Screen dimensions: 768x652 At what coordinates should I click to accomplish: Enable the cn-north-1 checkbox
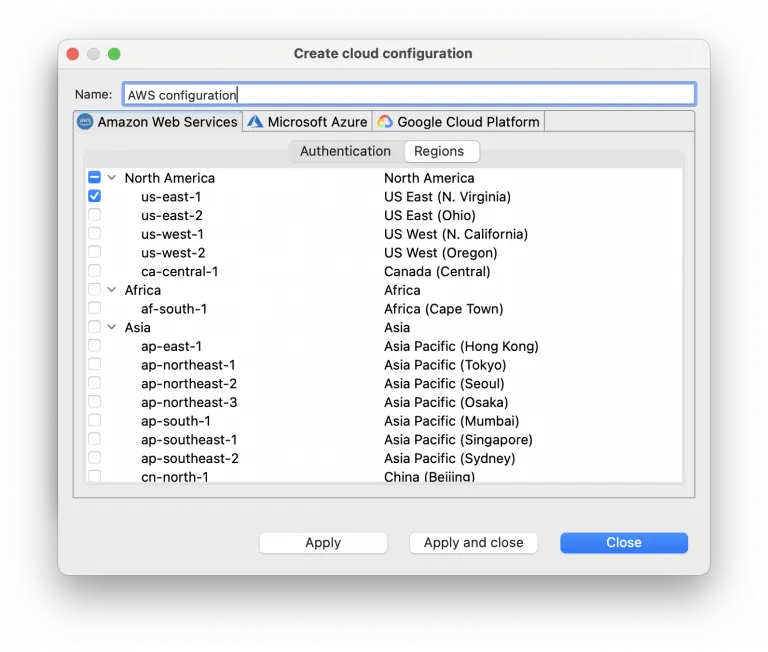pyautogui.click(x=95, y=476)
